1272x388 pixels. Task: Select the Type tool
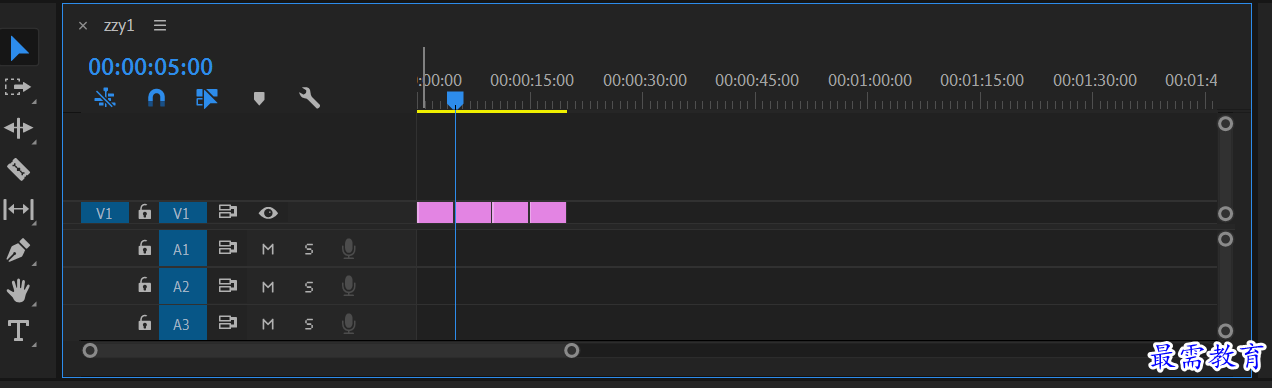(19, 331)
